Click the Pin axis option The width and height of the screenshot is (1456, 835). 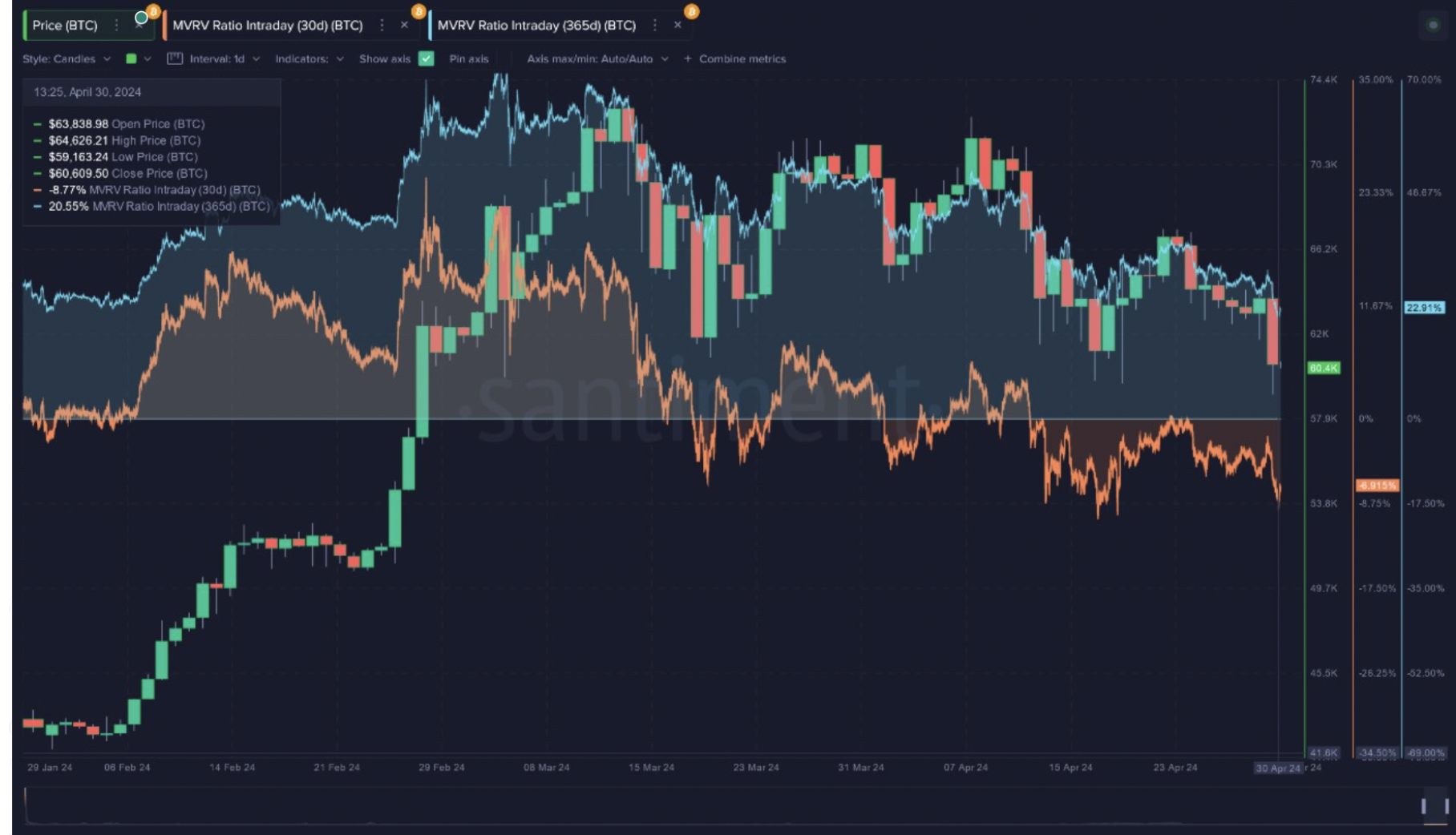[469, 59]
